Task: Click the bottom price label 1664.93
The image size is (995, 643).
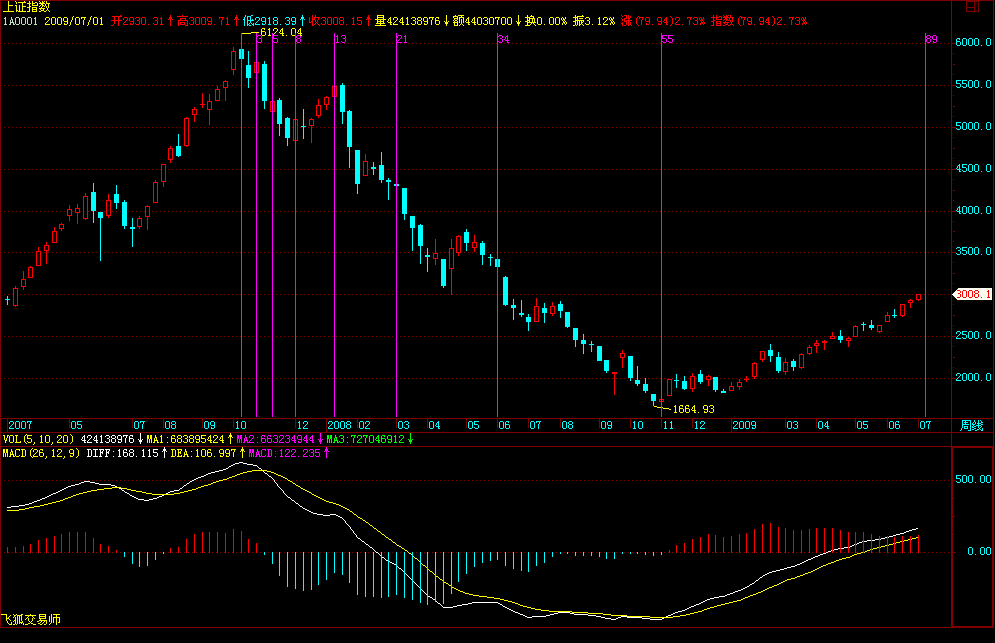Action: coord(694,409)
